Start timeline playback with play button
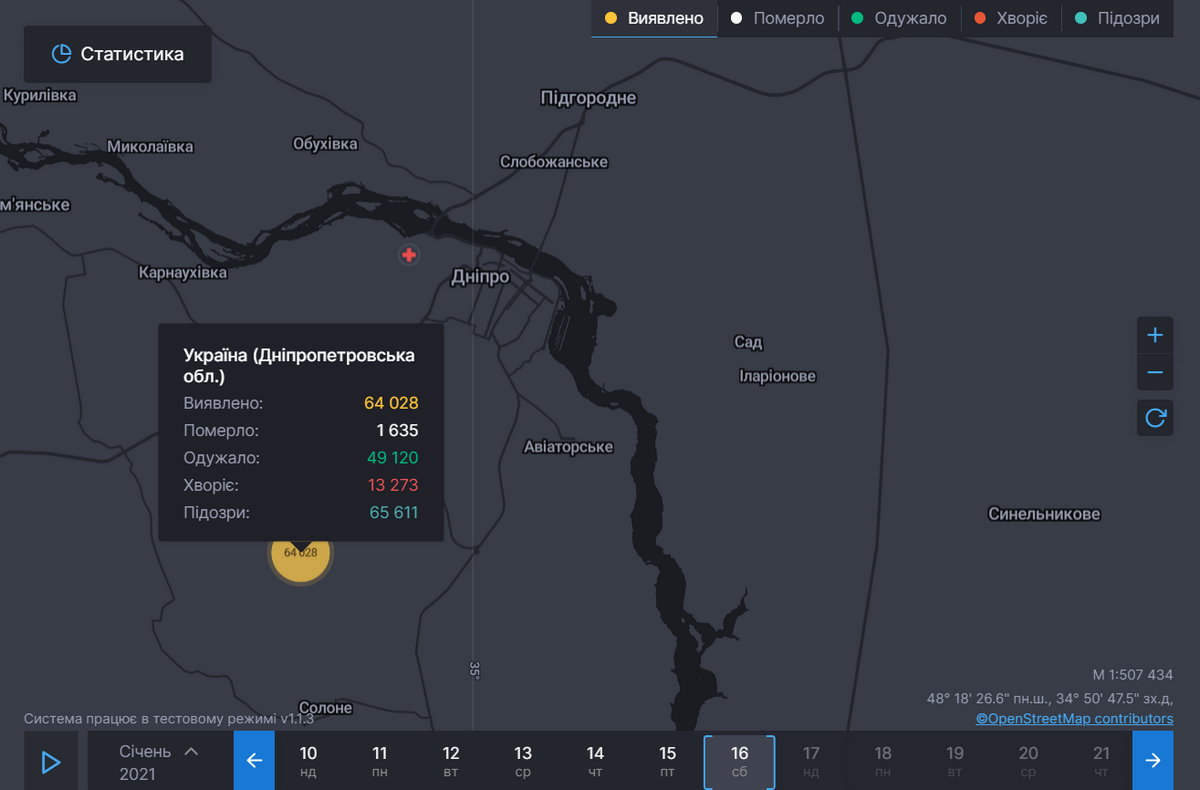 click(x=51, y=762)
